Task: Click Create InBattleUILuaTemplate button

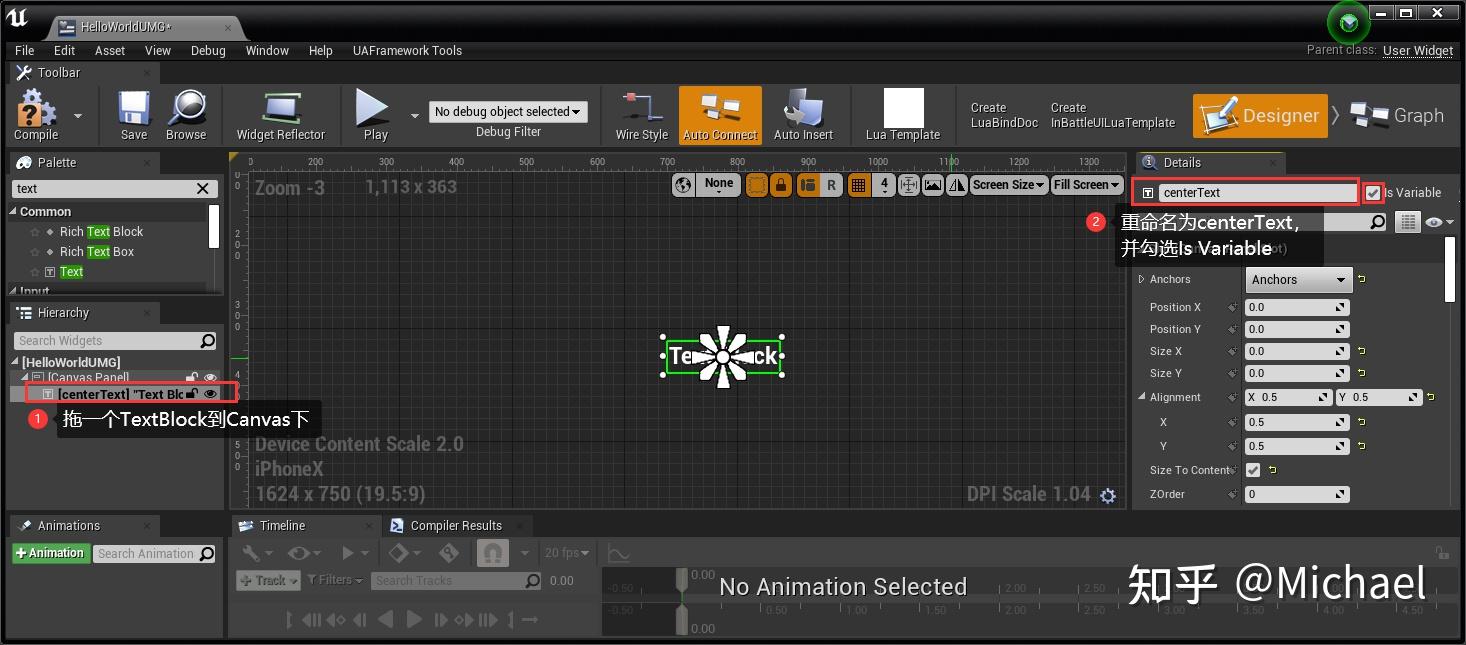Action: click(x=1112, y=115)
